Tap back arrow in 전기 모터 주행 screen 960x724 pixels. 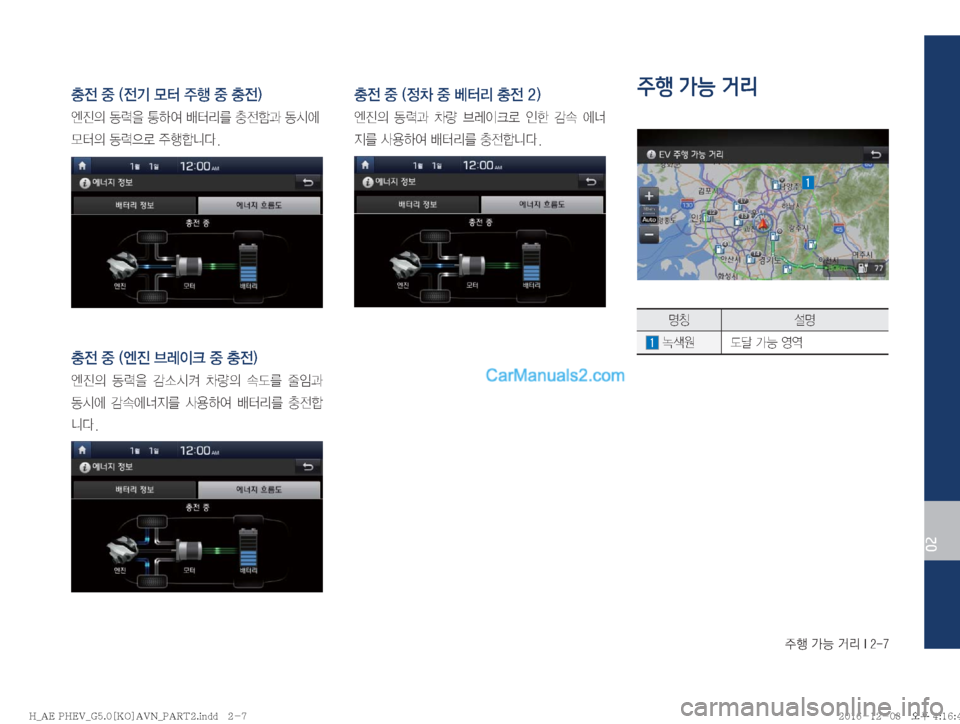308,182
